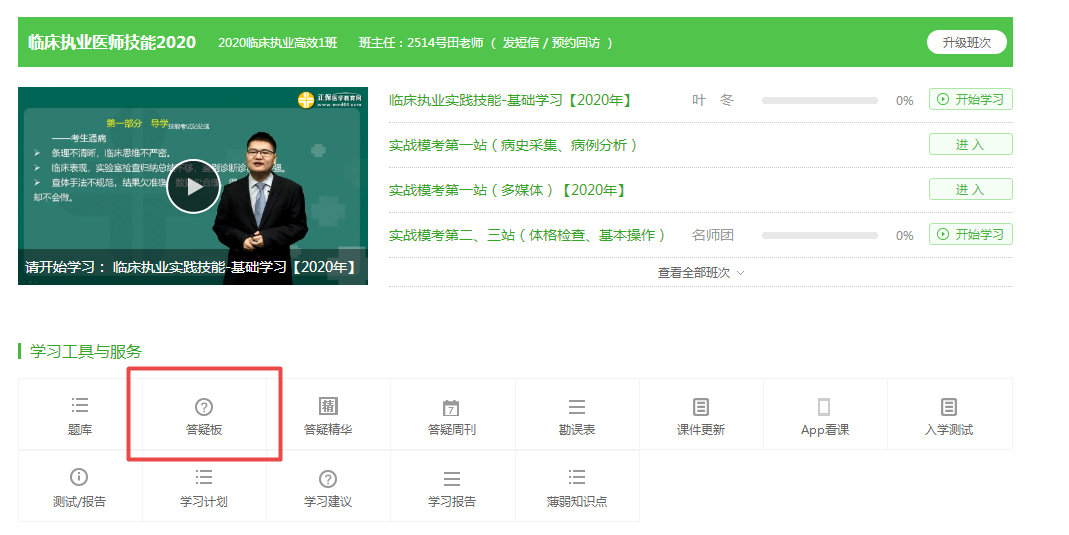This screenshot has width=1069, height=535.
Task: Open the 测试/报告 info icon
Action: [x=79, y=478]
